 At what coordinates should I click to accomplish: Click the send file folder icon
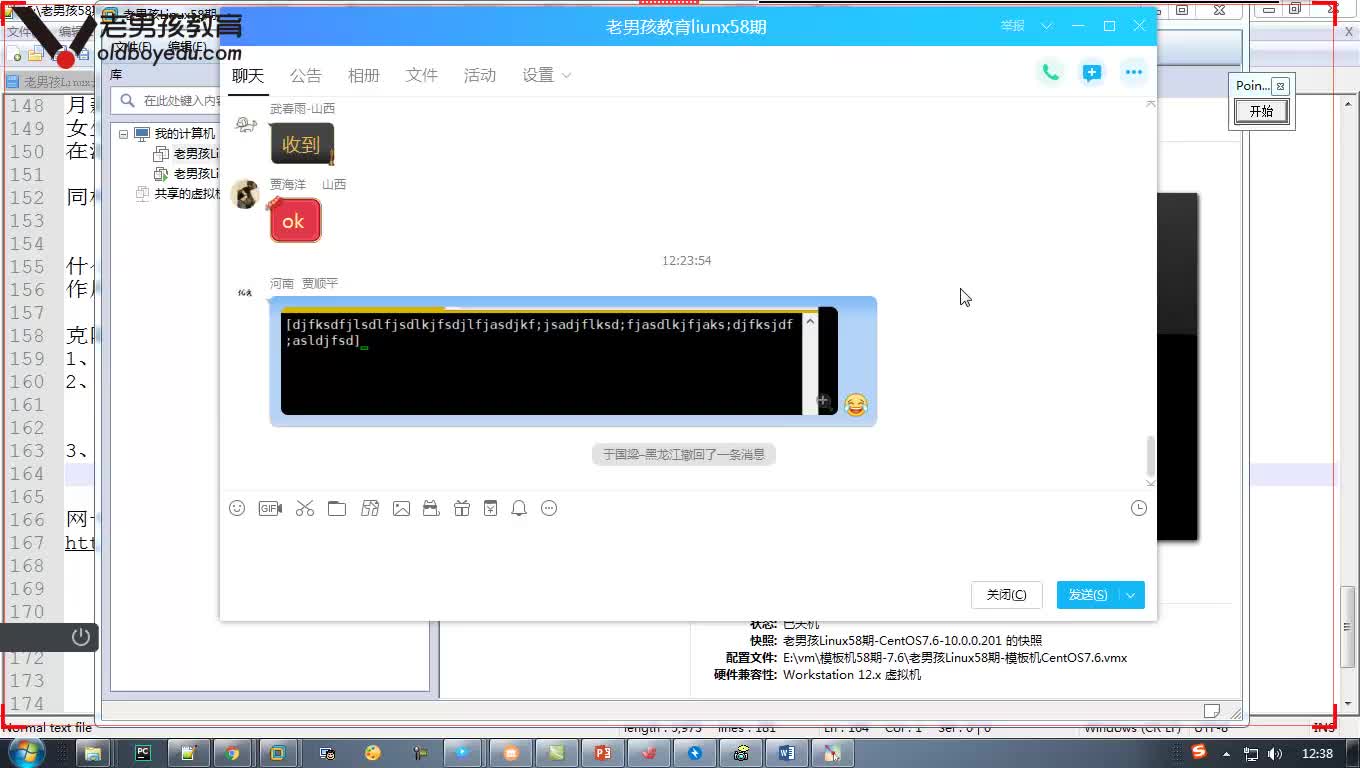(337, 508)
